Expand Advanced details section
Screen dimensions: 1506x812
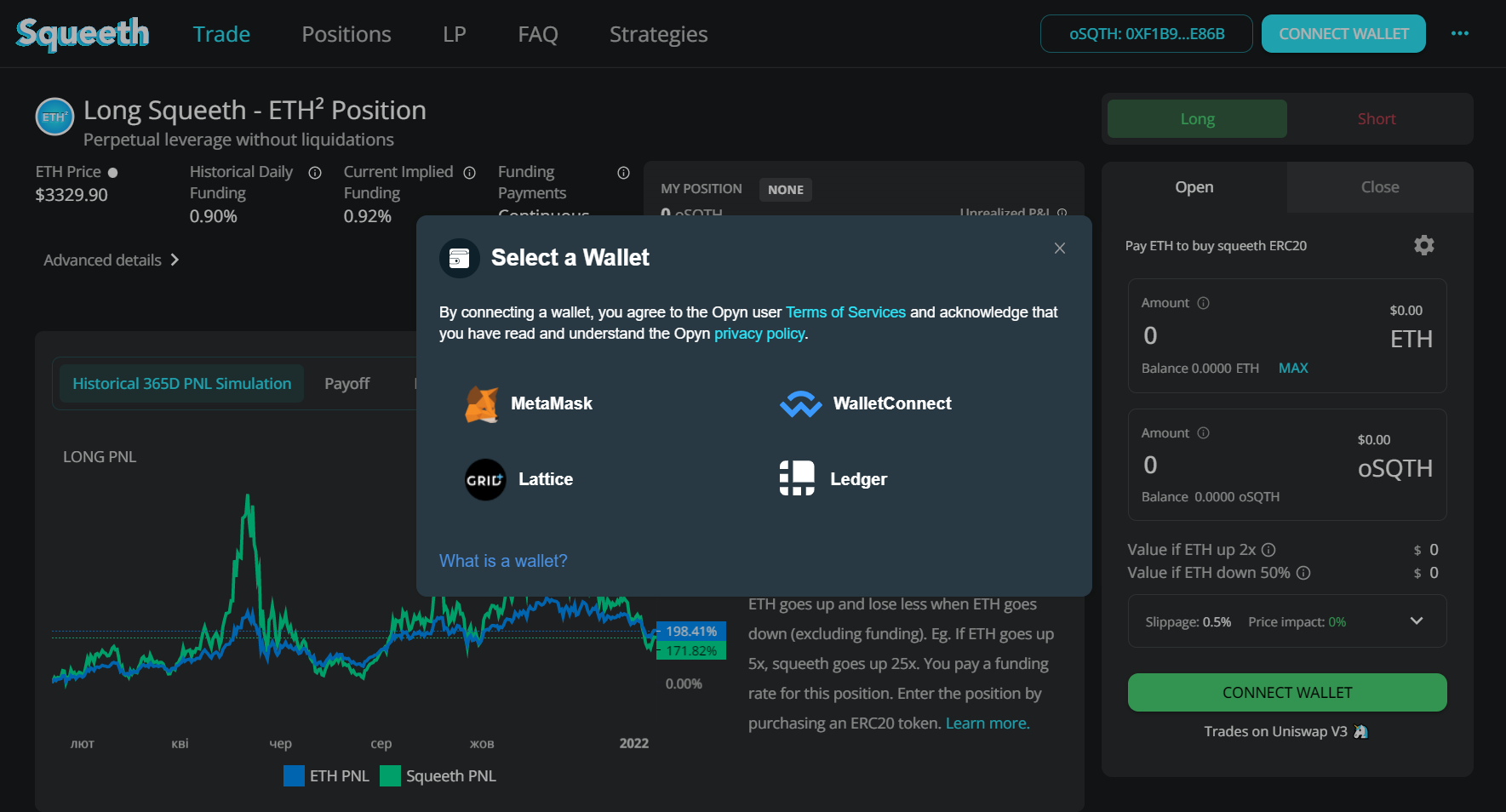[112, 260]
